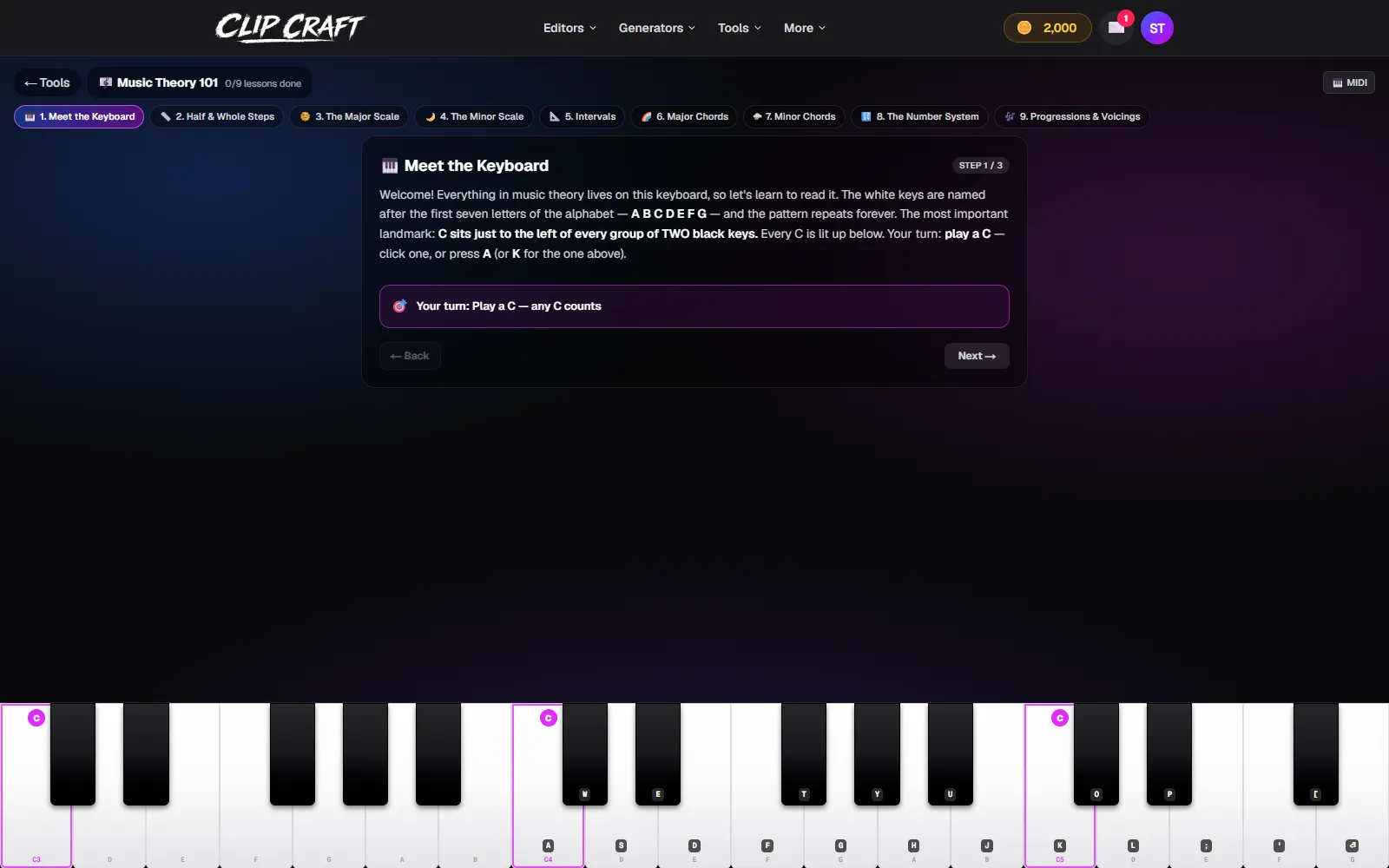Screen dimensions: 1389x868
Task: Play the black key labeled O
Action: click(1096, 753)
